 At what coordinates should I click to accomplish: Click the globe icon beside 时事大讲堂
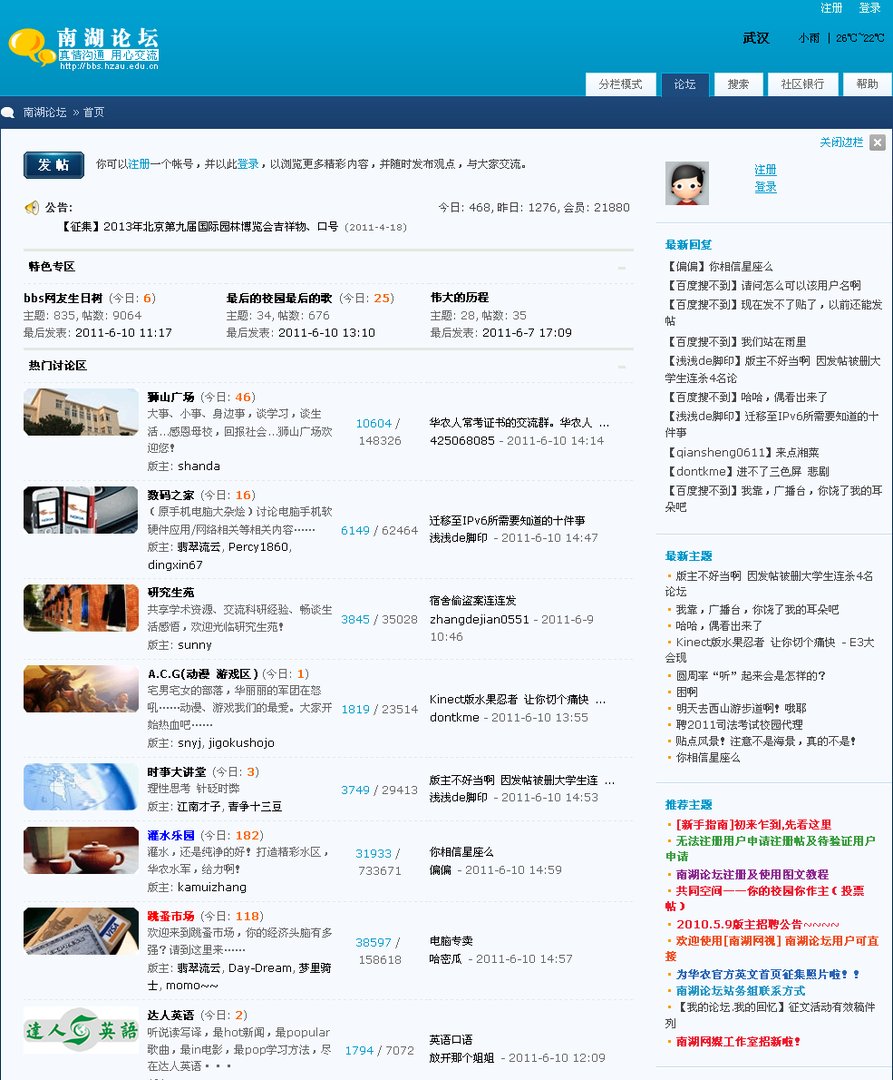click(x=80, y=787)
